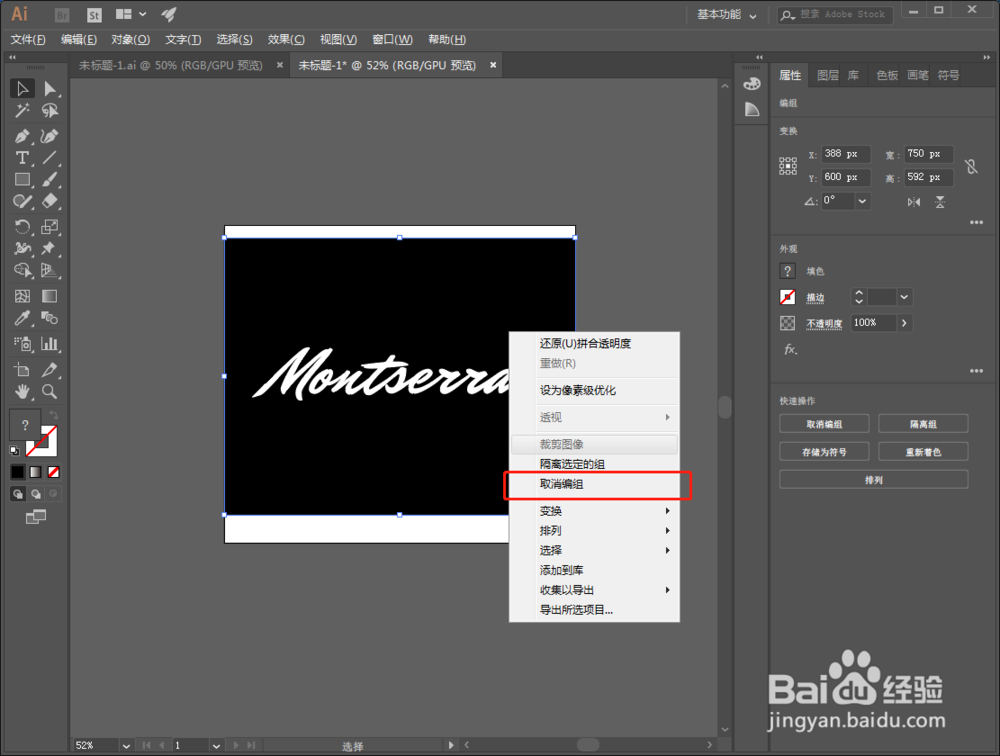1000x756 pixels.
Task: Select the Blend tool
Action: pyautogui.click(x=50, y=318)
